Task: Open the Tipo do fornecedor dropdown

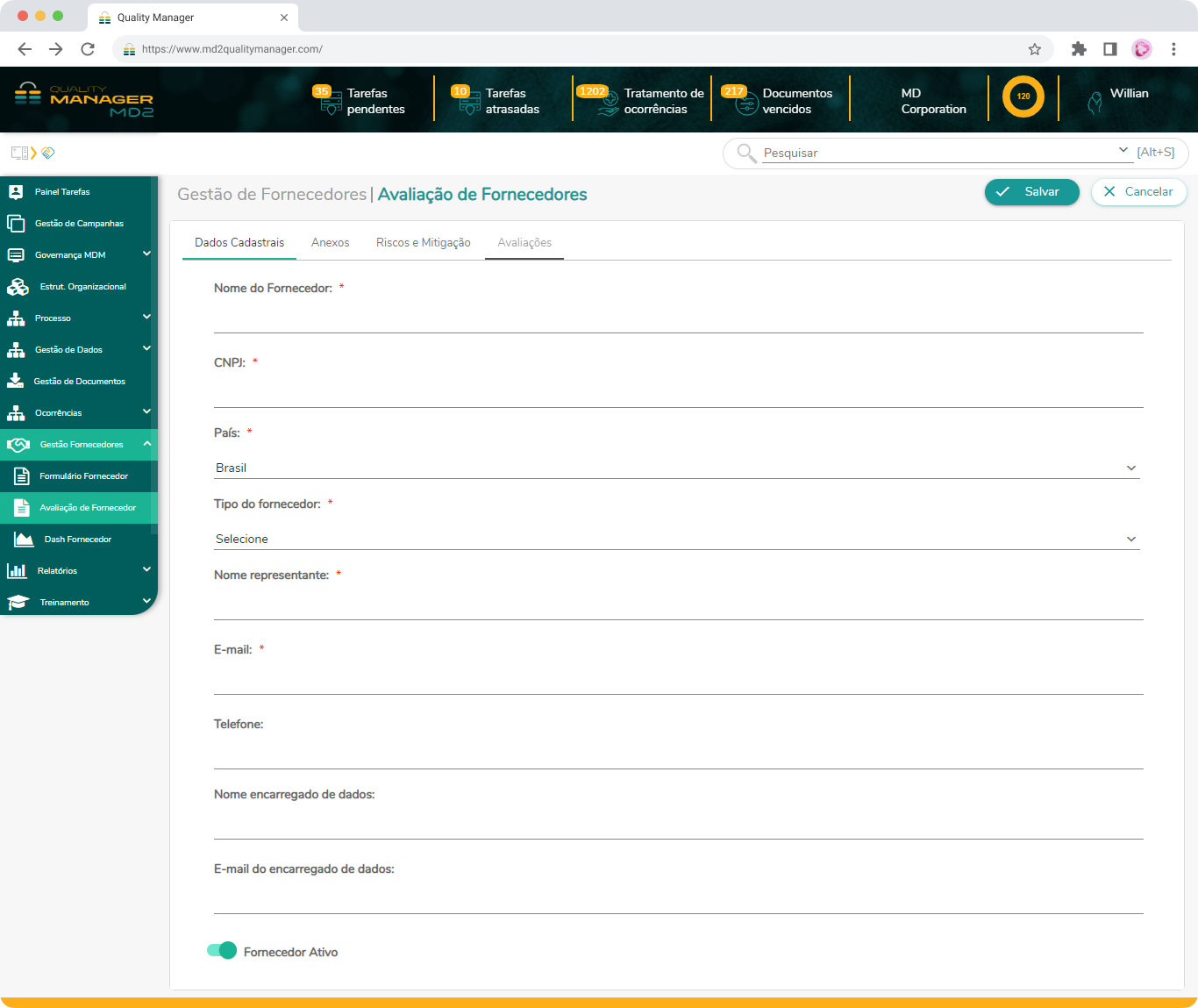Action: [677, 540]
